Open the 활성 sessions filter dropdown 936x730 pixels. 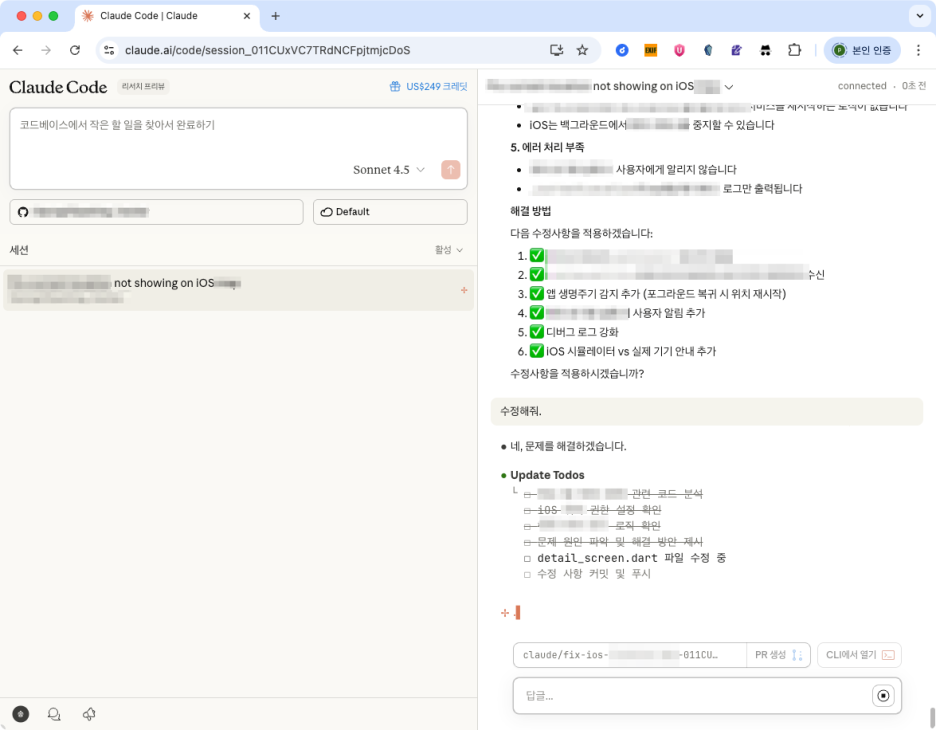pos(448,250)
